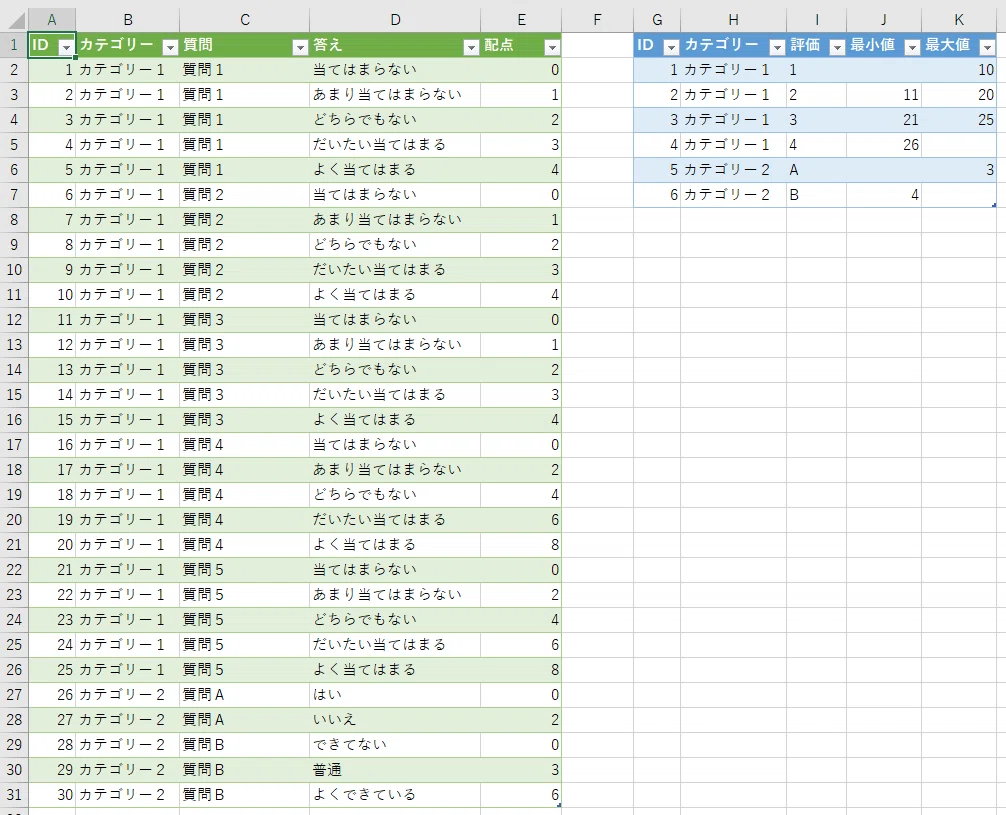Open the 最小値 column filter dropdown
1006x815 pixels.
pos(912,47)
